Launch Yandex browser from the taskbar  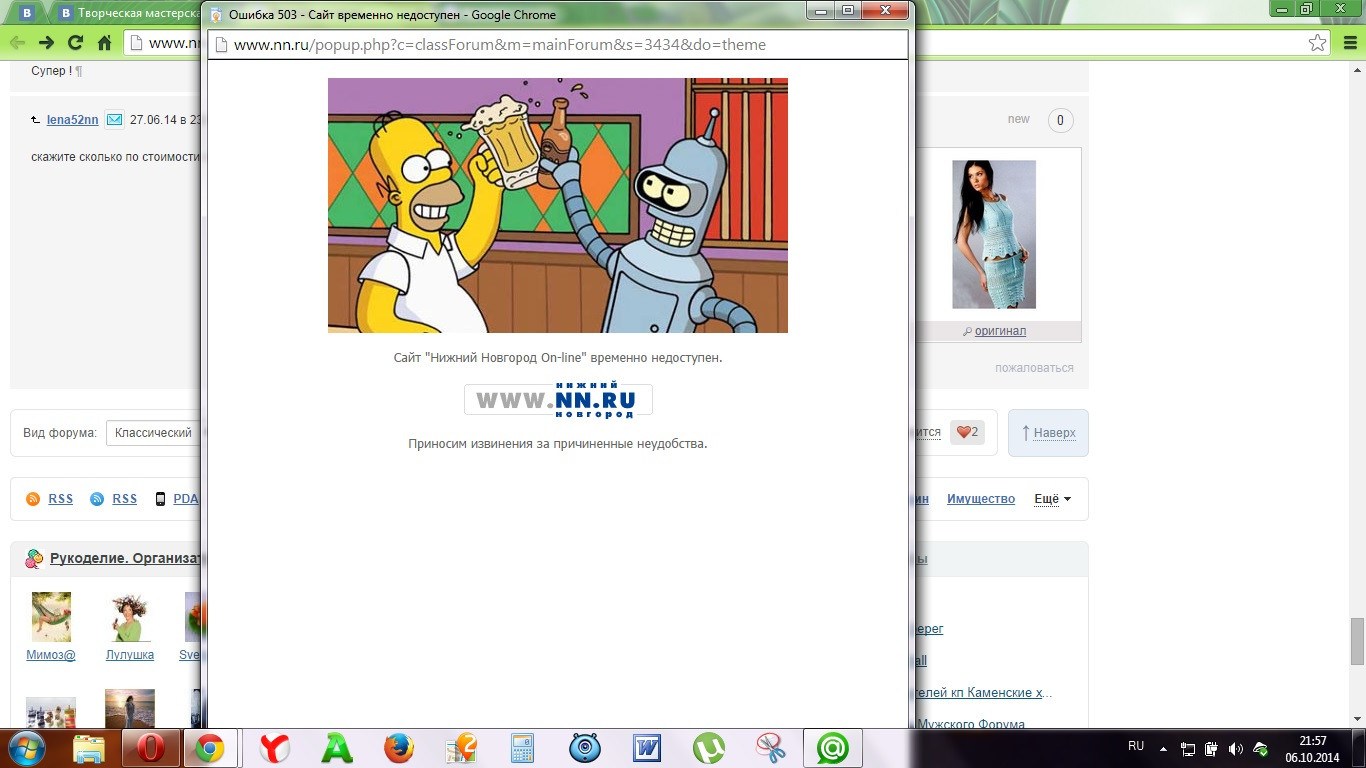(x=275, y=748)
